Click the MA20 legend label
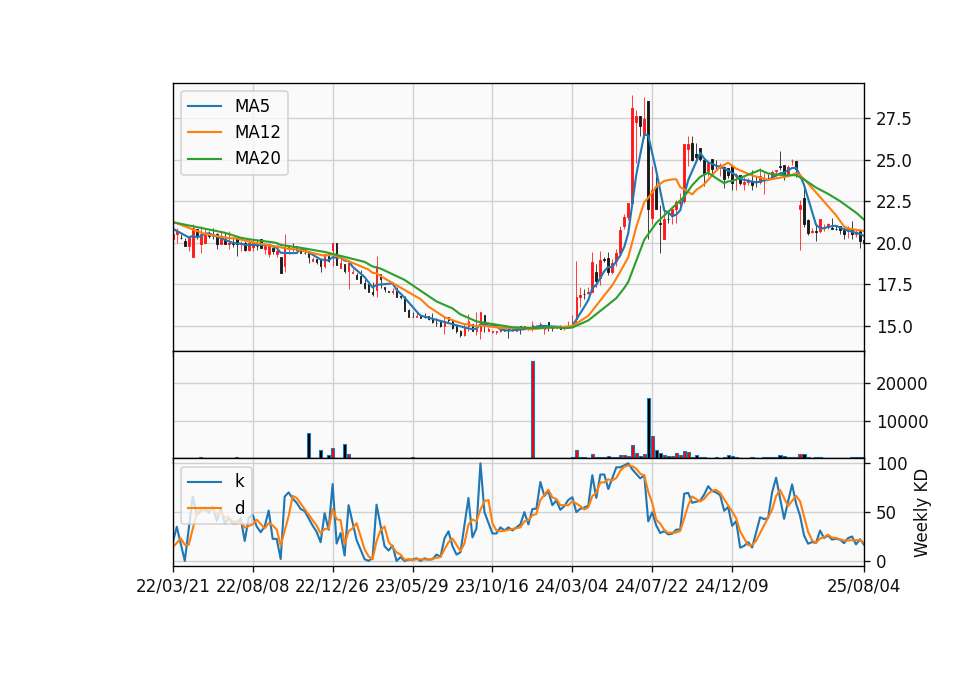Viewport: 960px width, 690px height. (x=257, y=159)
